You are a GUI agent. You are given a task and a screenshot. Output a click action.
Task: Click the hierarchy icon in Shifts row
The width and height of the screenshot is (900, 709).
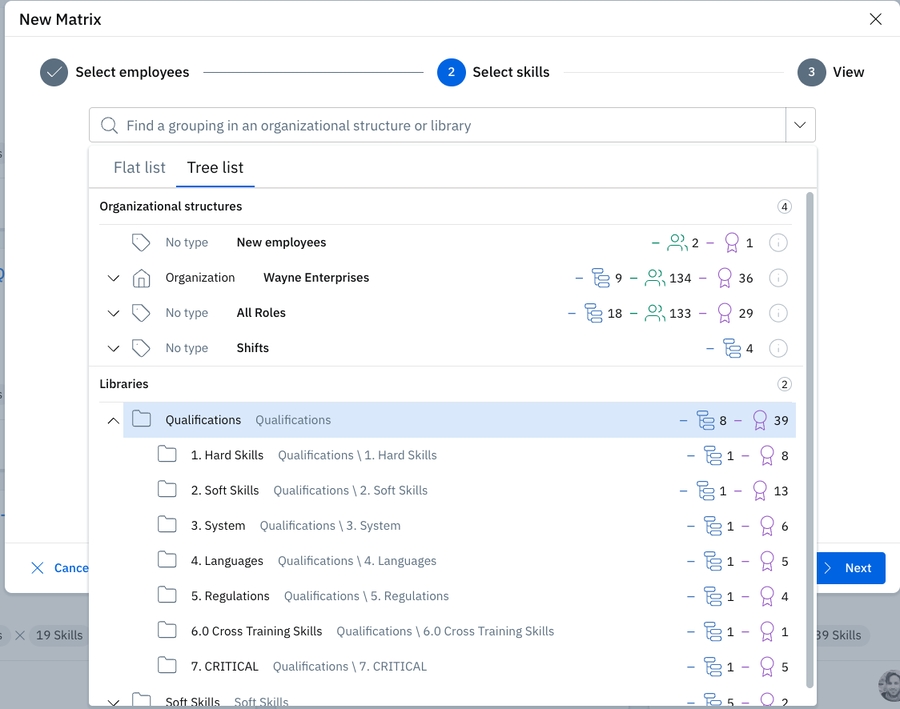732,349
